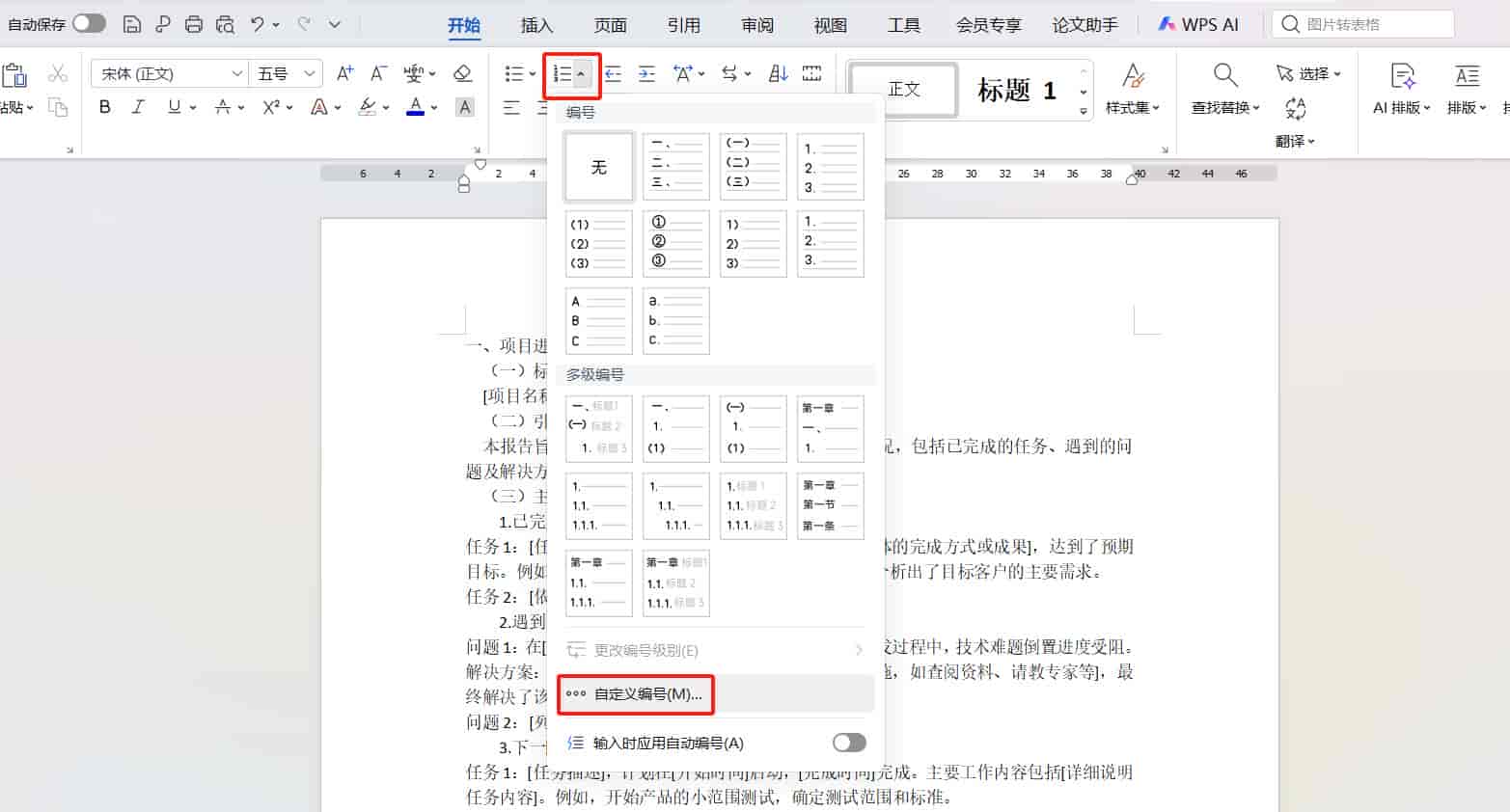Click the clear formatting eraser icon

(x=462, y=73)
